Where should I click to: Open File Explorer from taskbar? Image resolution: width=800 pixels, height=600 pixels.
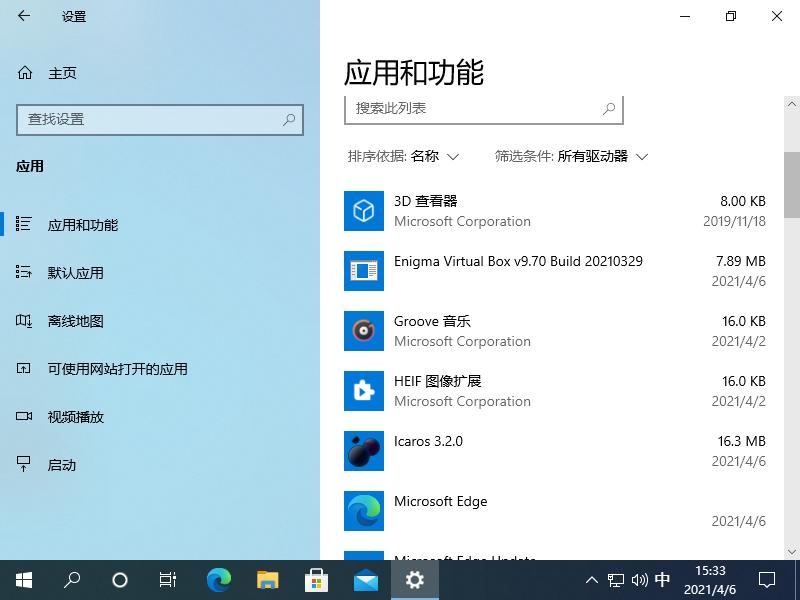(267, 580)
